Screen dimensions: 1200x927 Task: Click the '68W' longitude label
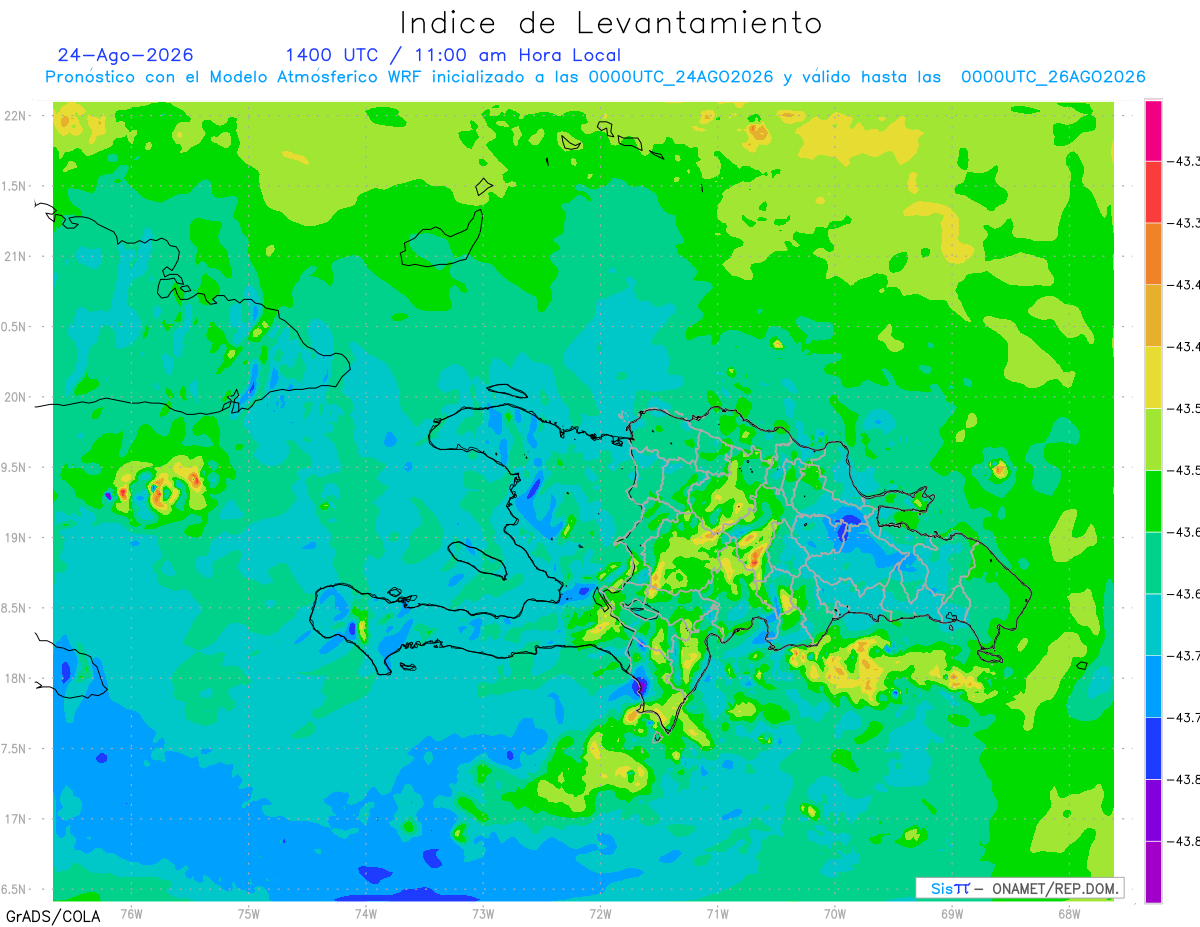(1069, 913)
